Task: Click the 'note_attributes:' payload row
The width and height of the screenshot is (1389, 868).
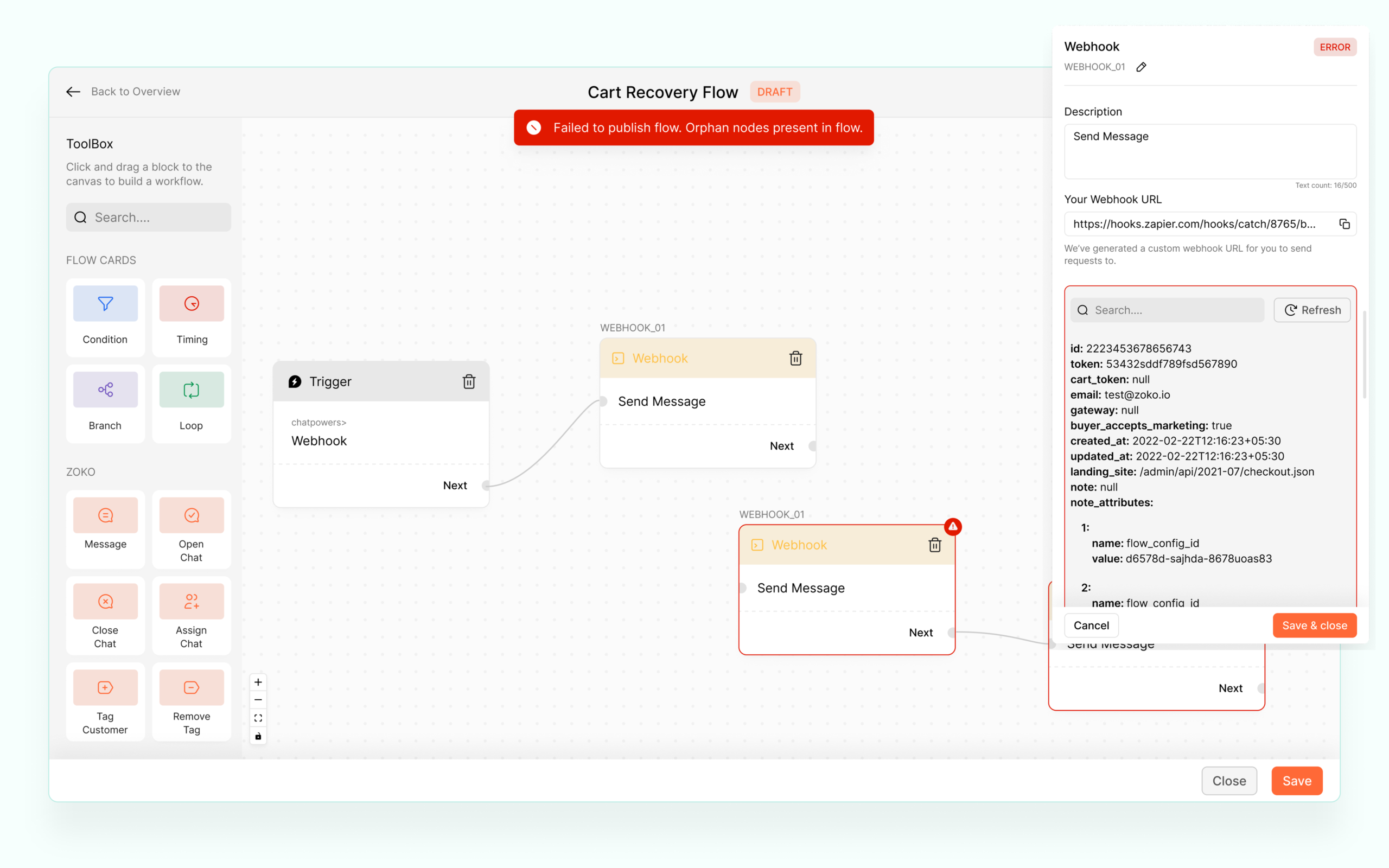Action: click(1111, 502)
